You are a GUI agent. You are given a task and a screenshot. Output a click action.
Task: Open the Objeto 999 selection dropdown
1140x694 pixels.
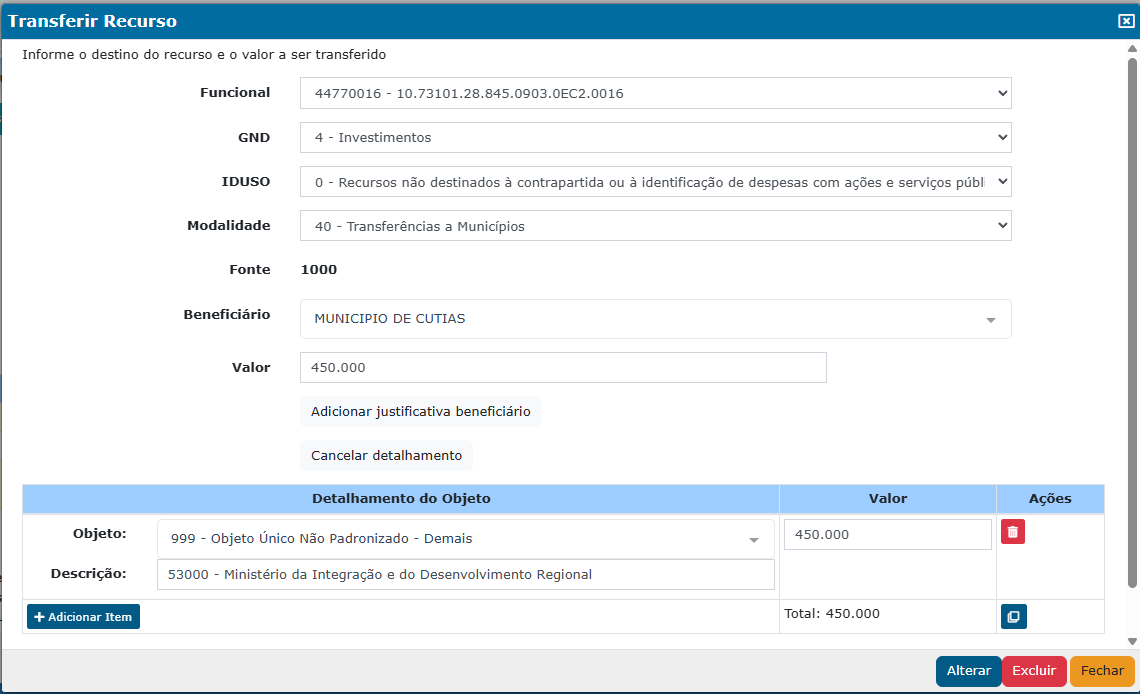[465, 539]
